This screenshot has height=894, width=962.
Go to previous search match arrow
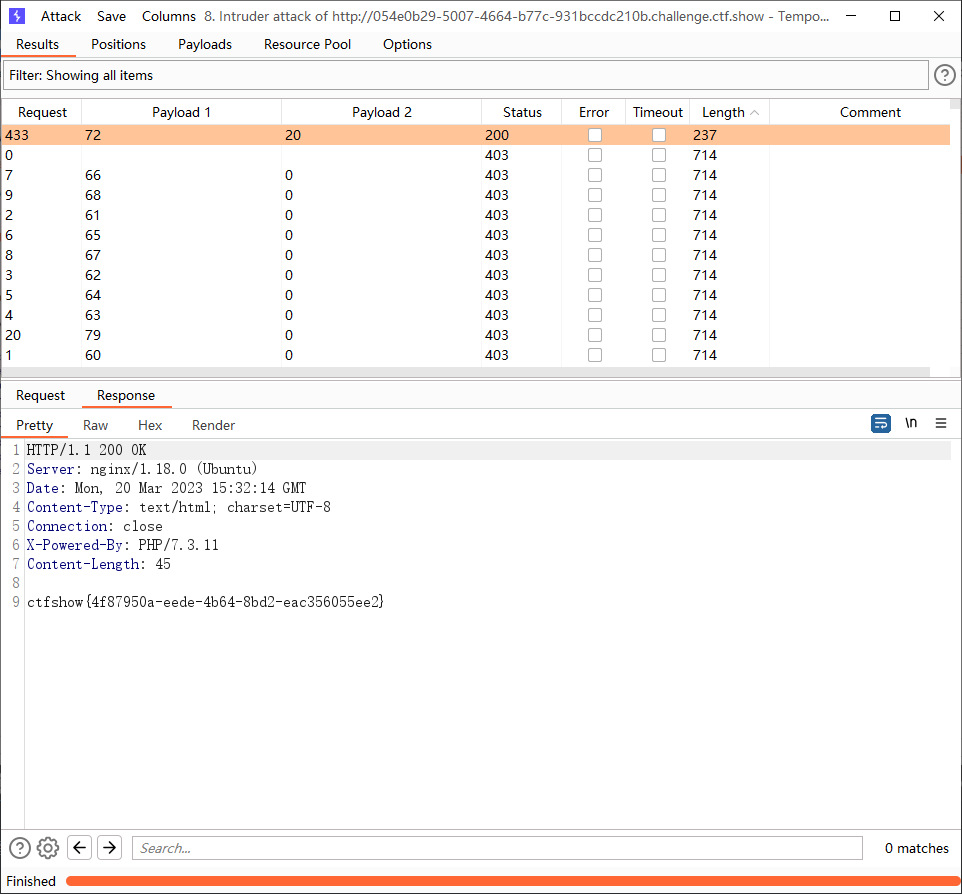(x=79, y=848)
